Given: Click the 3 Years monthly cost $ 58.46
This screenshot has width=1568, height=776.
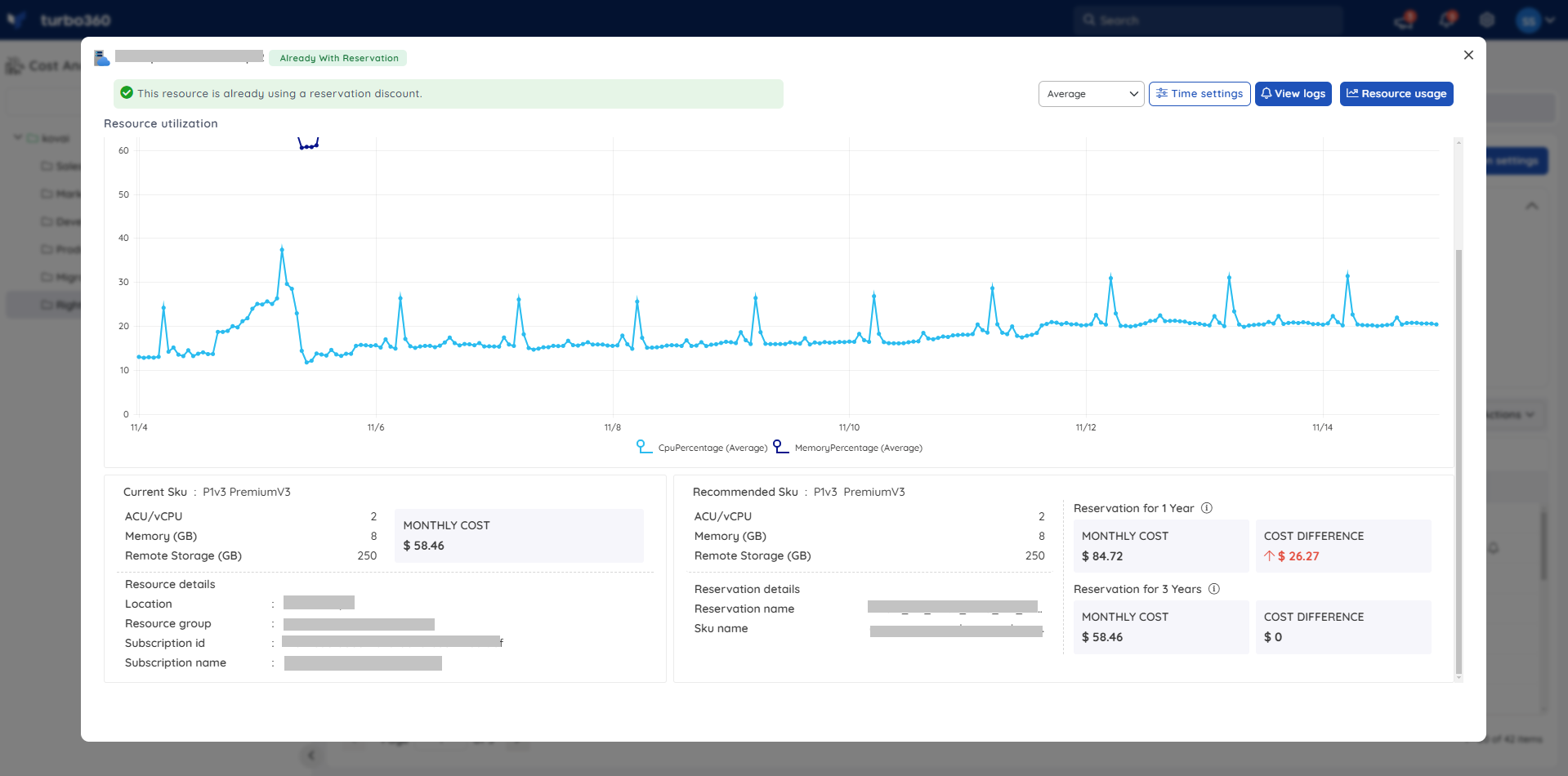Looking at the screenshot, I should tap(1102, 637).
